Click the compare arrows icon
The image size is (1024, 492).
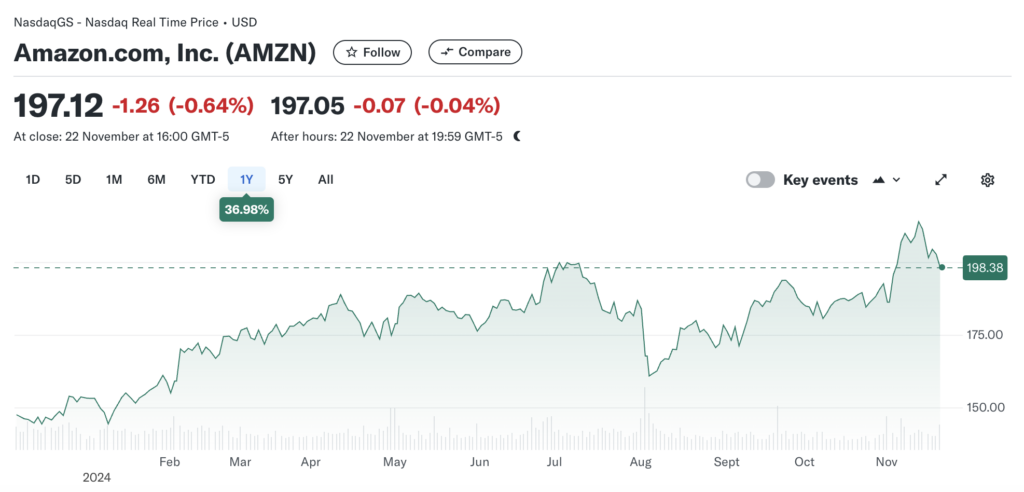(446, 52)
